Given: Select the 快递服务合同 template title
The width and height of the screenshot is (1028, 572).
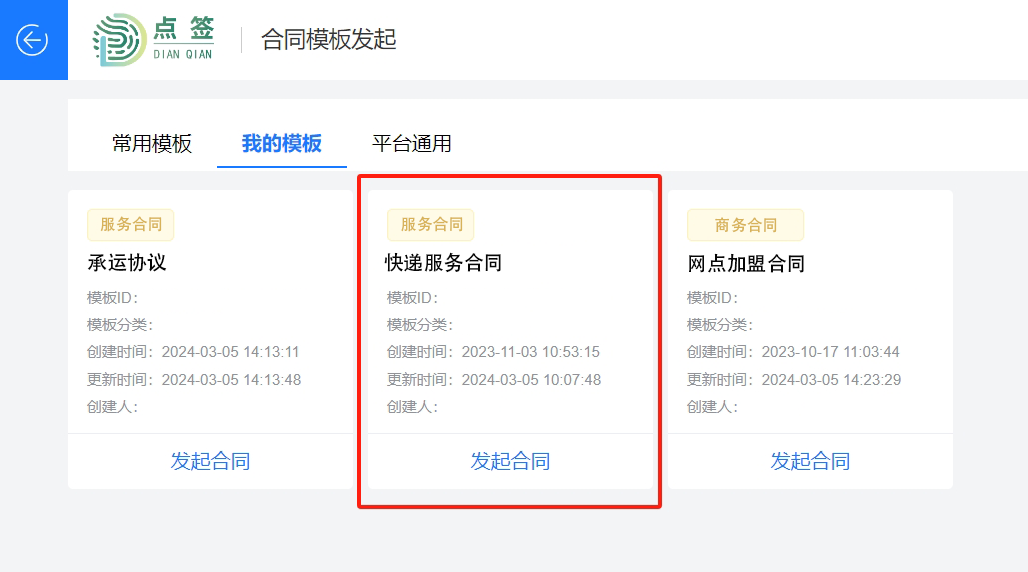Looking at the screenshot, I should point(444,263).
